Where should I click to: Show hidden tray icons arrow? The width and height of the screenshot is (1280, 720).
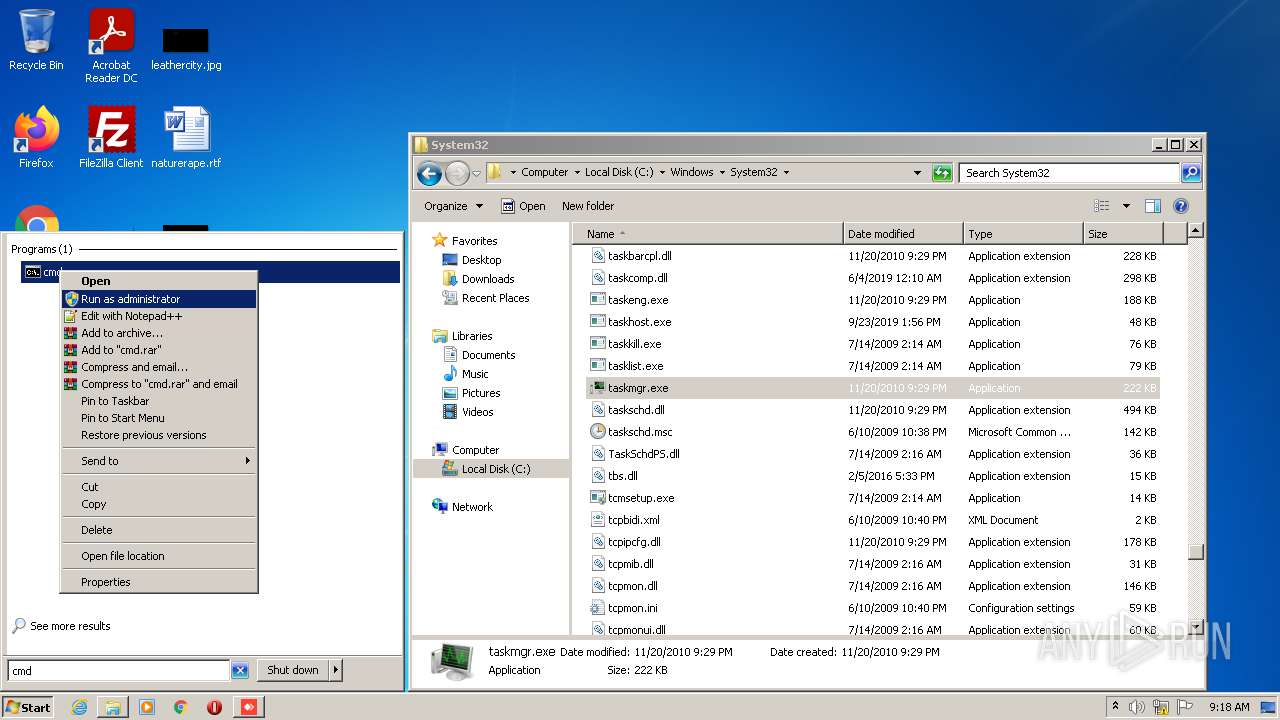[1115, 707]
